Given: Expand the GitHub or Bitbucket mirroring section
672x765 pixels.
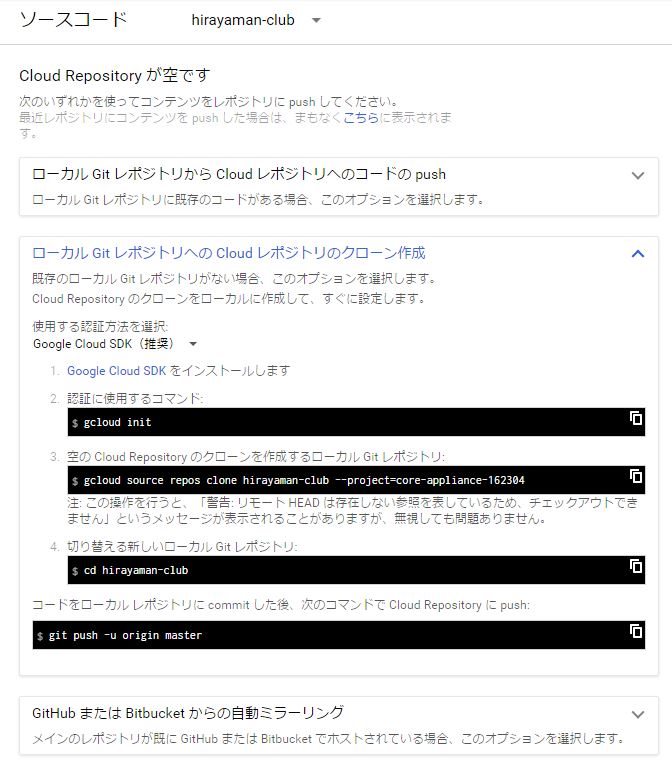Looking at the screenshot, I should pyautogui.click(x=638, y=715).
